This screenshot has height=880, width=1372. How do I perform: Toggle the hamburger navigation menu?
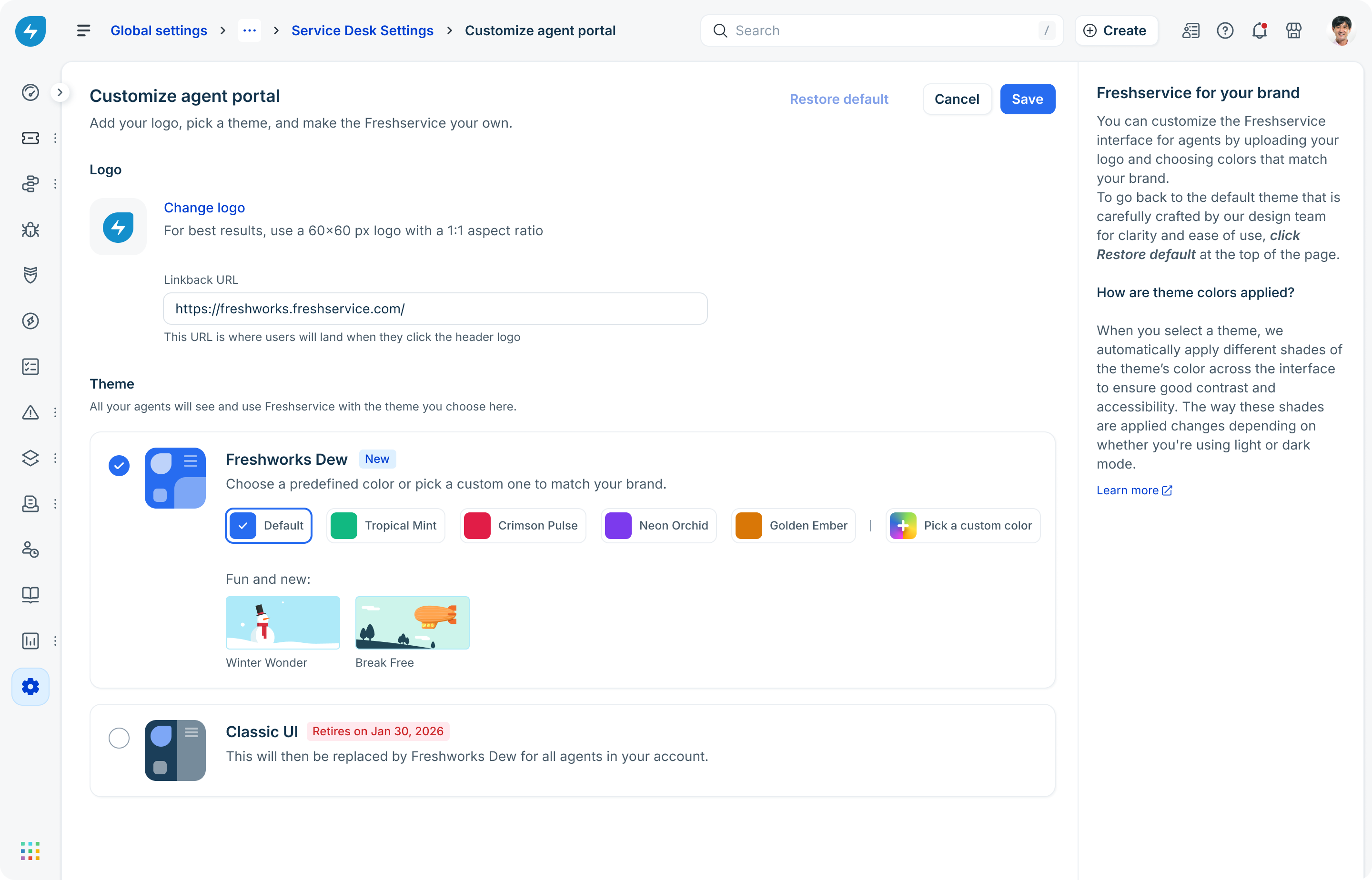pyautogui.click(x=83, y=31)
